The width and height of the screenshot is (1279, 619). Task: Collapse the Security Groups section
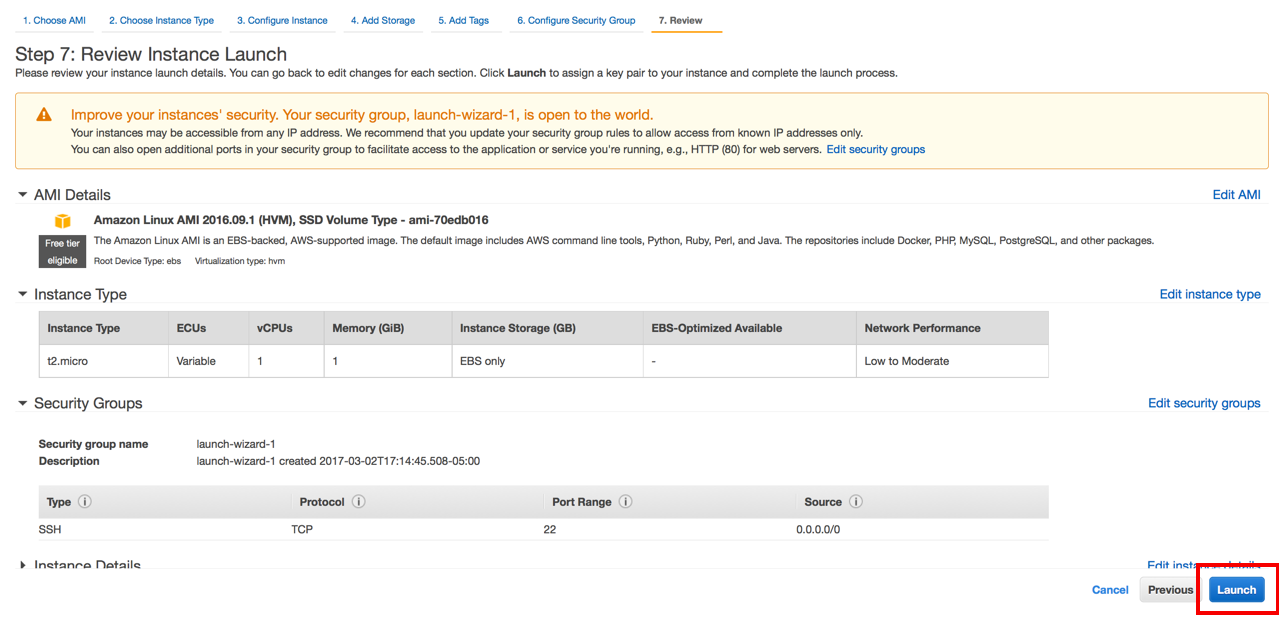pos(23,404)
